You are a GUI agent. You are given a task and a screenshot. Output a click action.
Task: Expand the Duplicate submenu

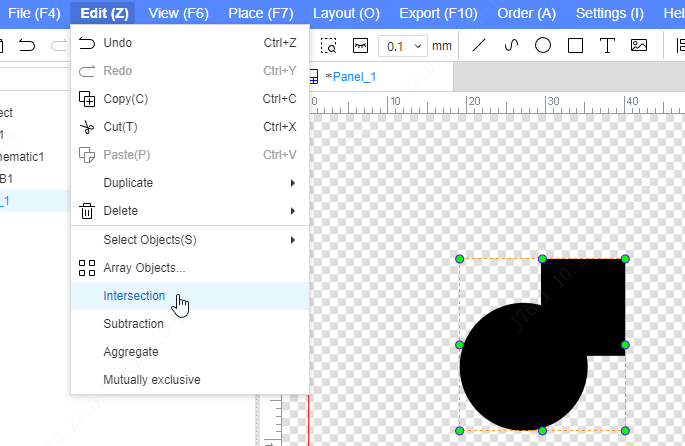pyautogui.click(x=190, y=183)
